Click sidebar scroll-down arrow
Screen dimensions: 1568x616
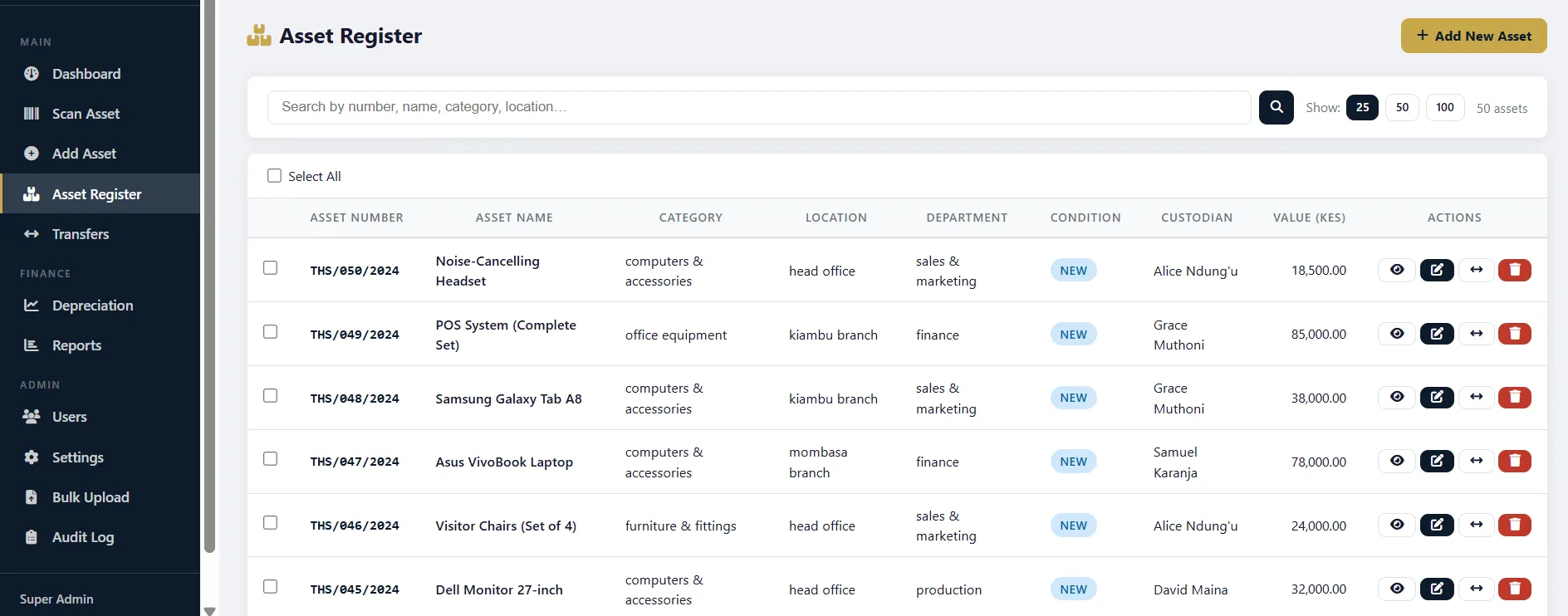[210, 611]
